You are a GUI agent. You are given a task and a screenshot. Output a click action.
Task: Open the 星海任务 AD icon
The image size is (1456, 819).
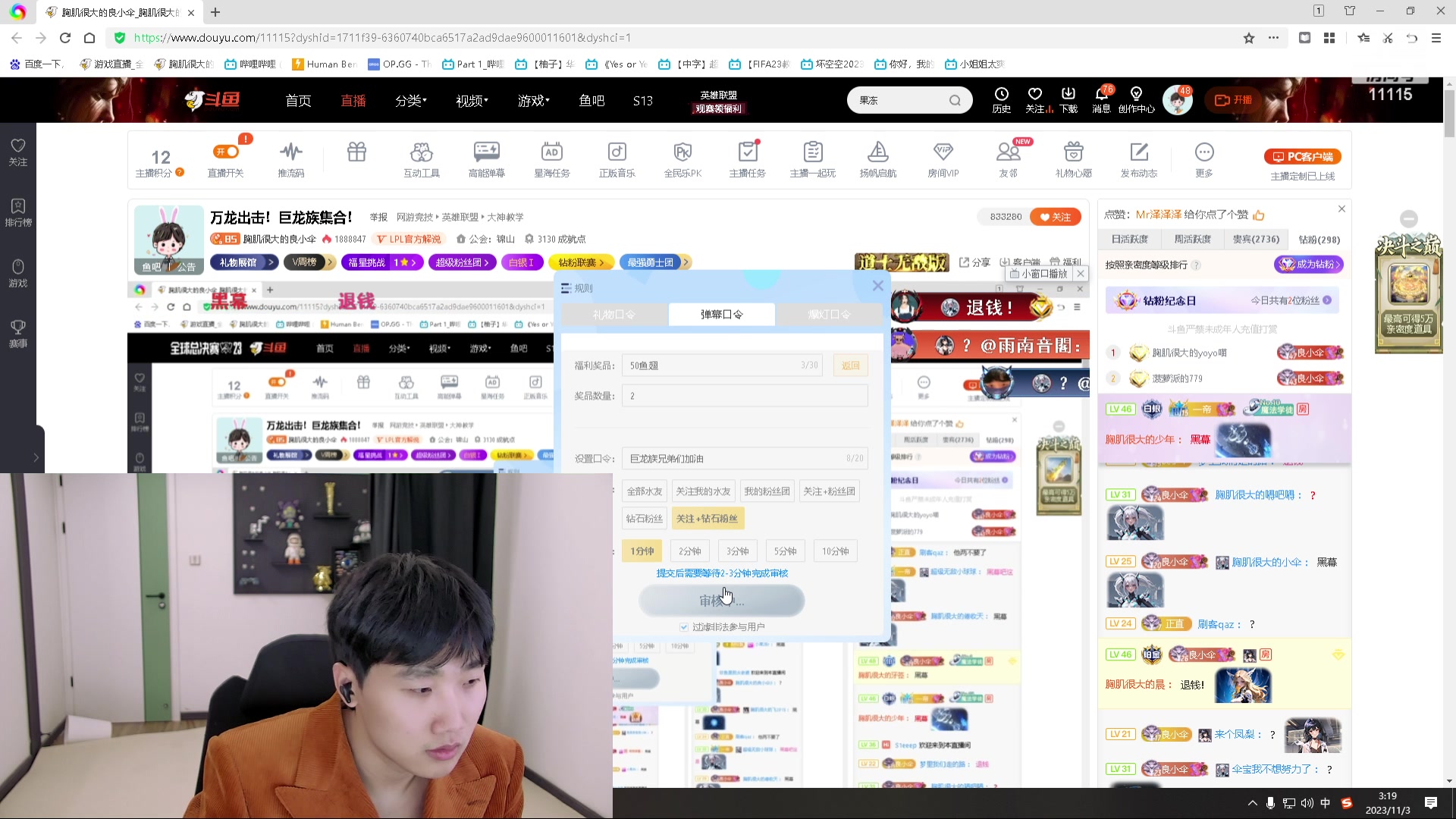(552, 152)
